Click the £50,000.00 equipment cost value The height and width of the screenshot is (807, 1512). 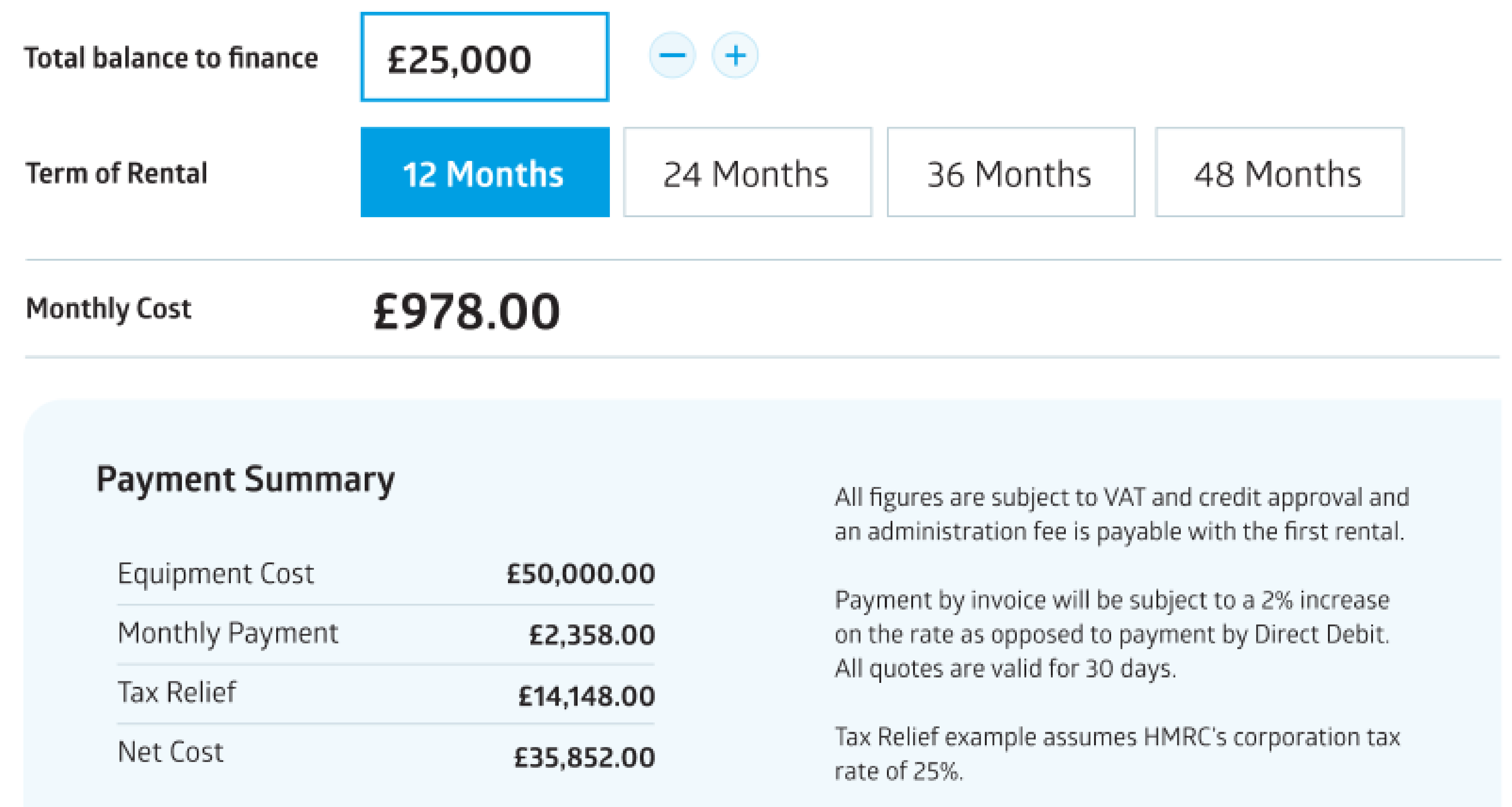pyautogui.click(x=581, y=574)
